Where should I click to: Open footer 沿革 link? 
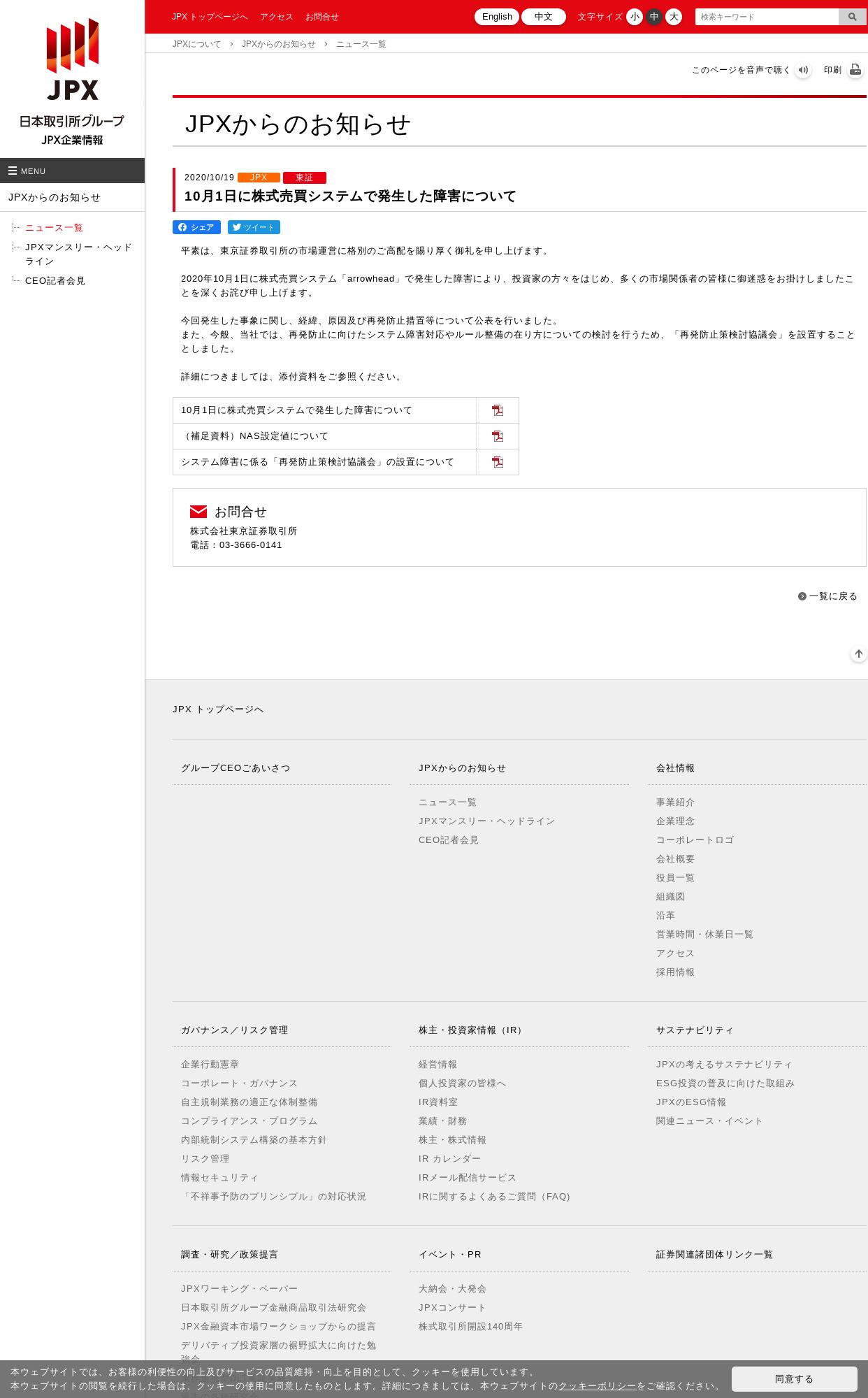665,916
